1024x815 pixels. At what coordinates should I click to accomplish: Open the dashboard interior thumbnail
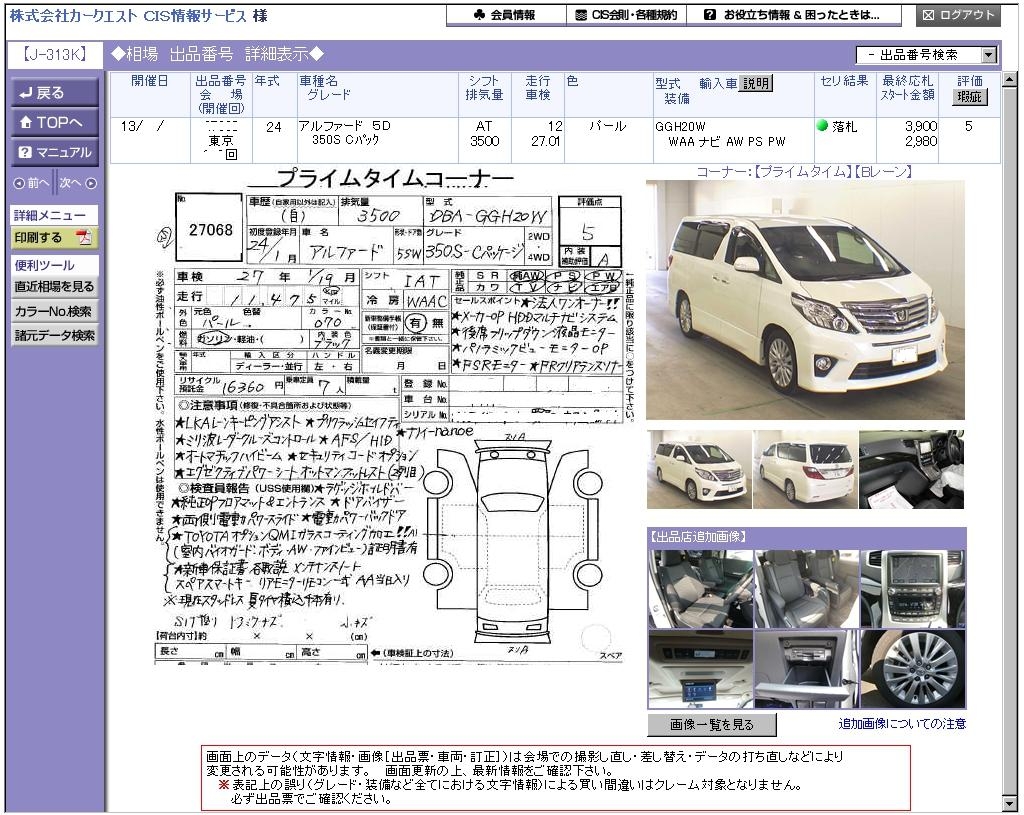912,469
